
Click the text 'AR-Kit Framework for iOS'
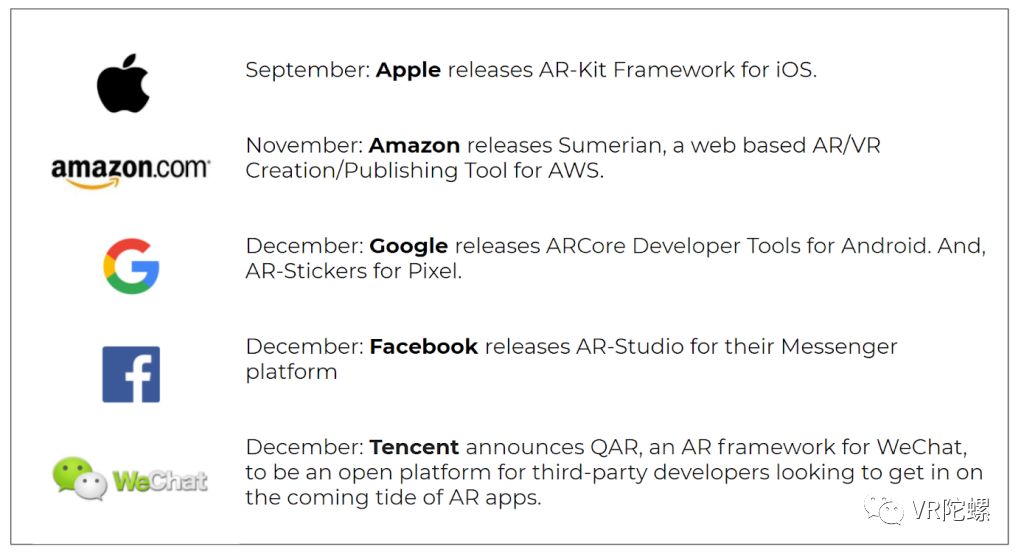(676, 70)
